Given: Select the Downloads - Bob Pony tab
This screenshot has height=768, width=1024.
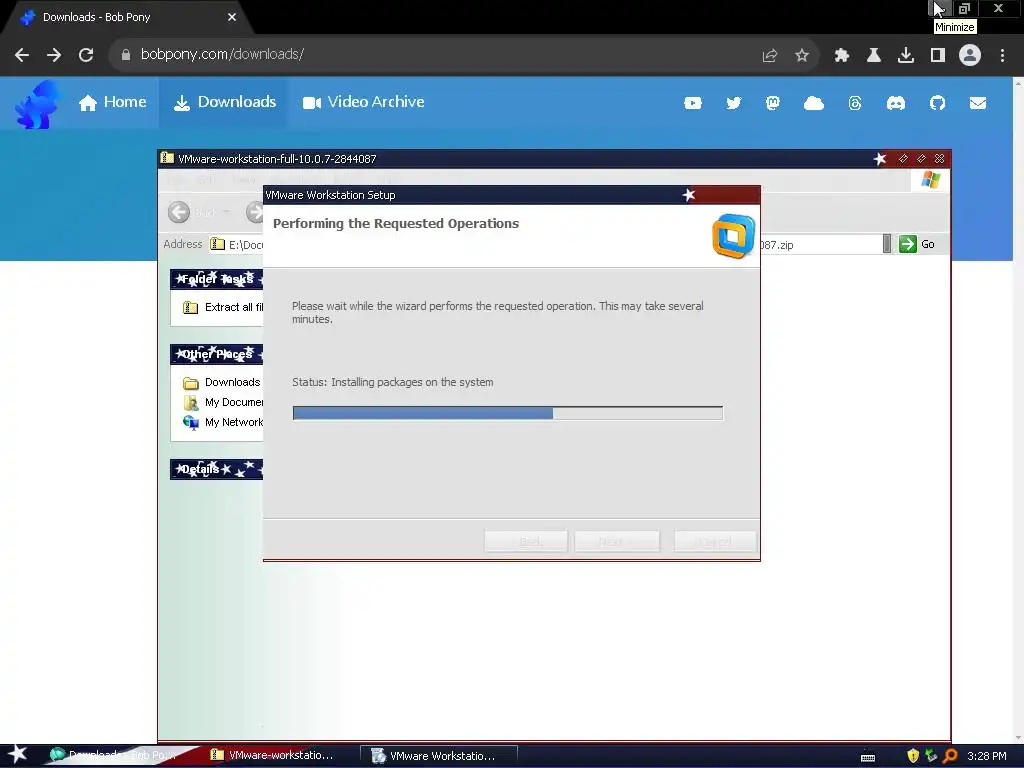Looking at the screenshot, I should click(x=124, y=18).
